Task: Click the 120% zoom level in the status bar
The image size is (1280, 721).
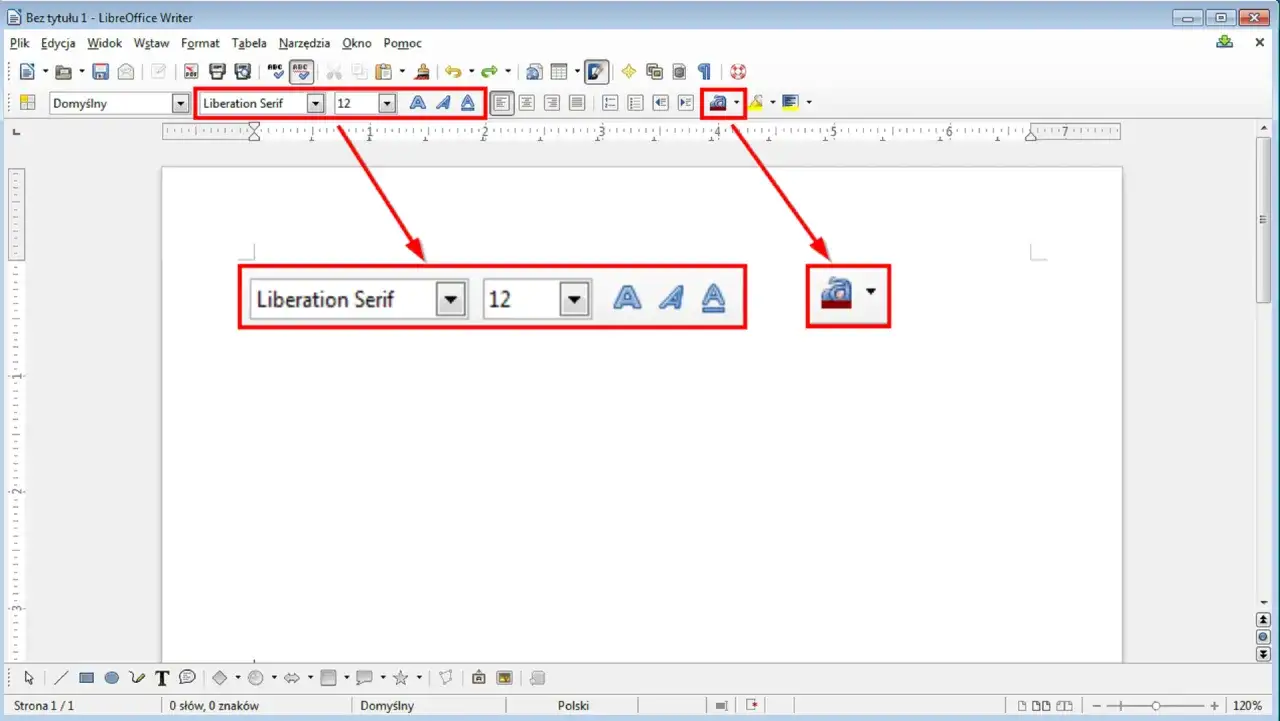Action: [1247, 706]
